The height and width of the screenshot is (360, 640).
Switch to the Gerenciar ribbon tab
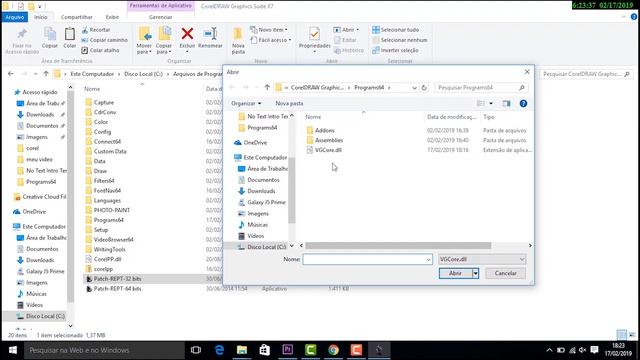pos(160,17)
